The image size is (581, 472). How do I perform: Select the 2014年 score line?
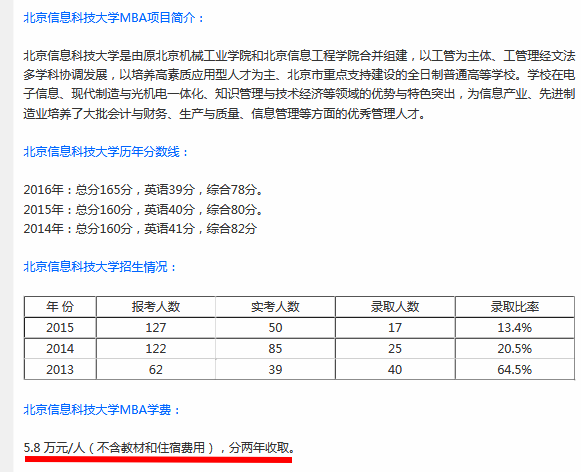[140, 229]
